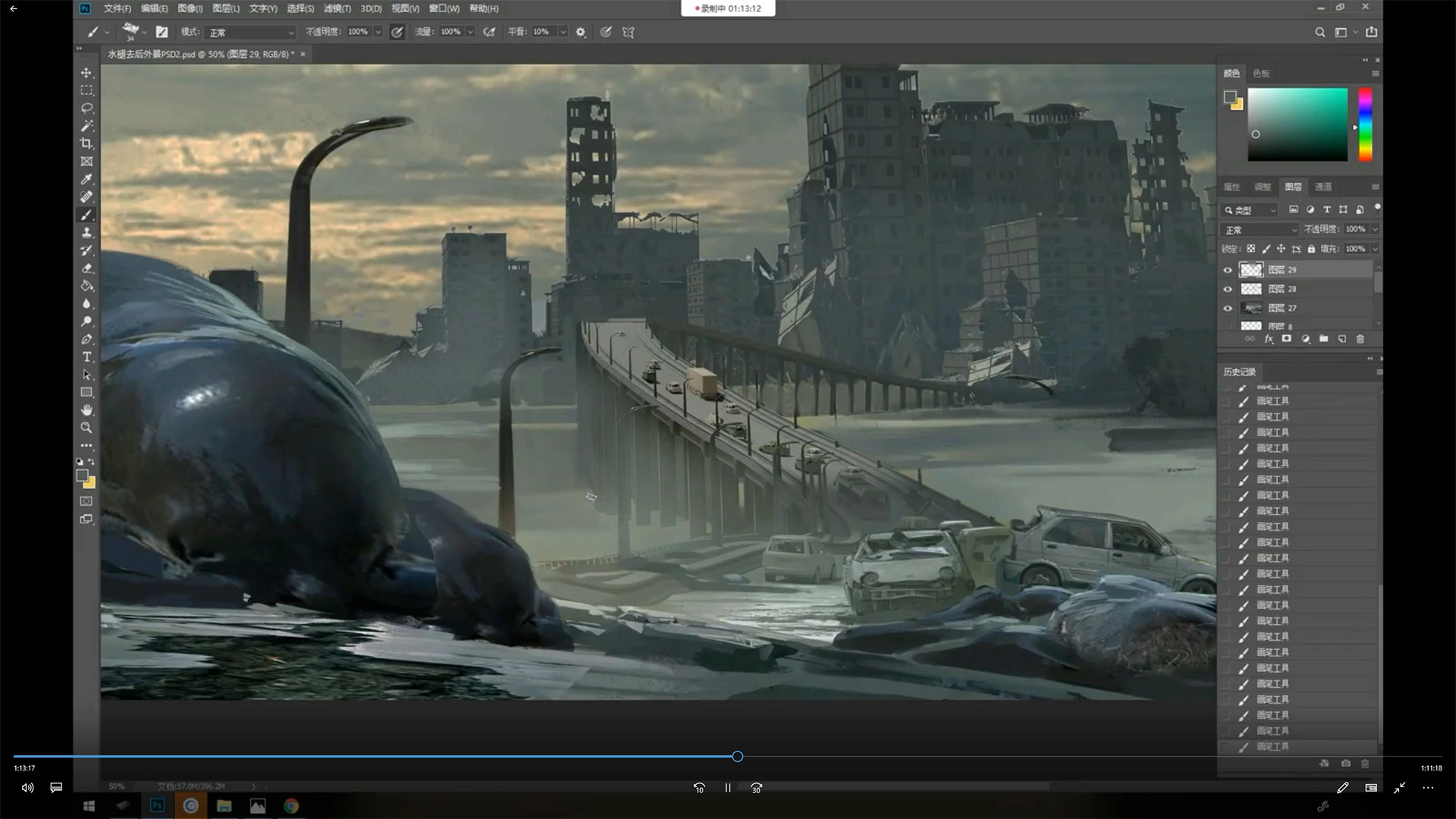Select the Zoom tool in toolbar
The width and height of the screenshot is (1456, 819).
pyautogui.click(x=86, y=428)
